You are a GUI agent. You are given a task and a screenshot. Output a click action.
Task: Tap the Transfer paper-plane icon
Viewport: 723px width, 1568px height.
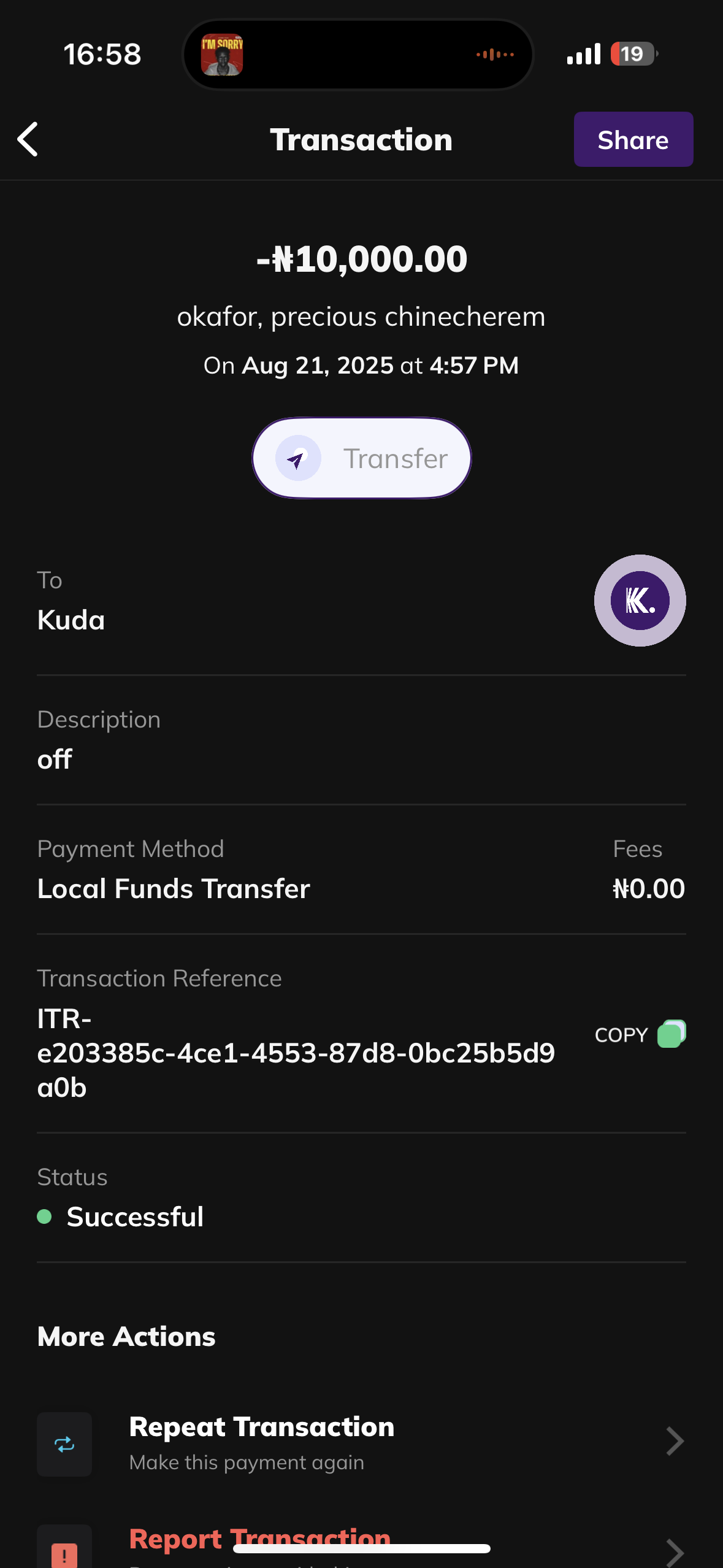(x=298, y=458)
